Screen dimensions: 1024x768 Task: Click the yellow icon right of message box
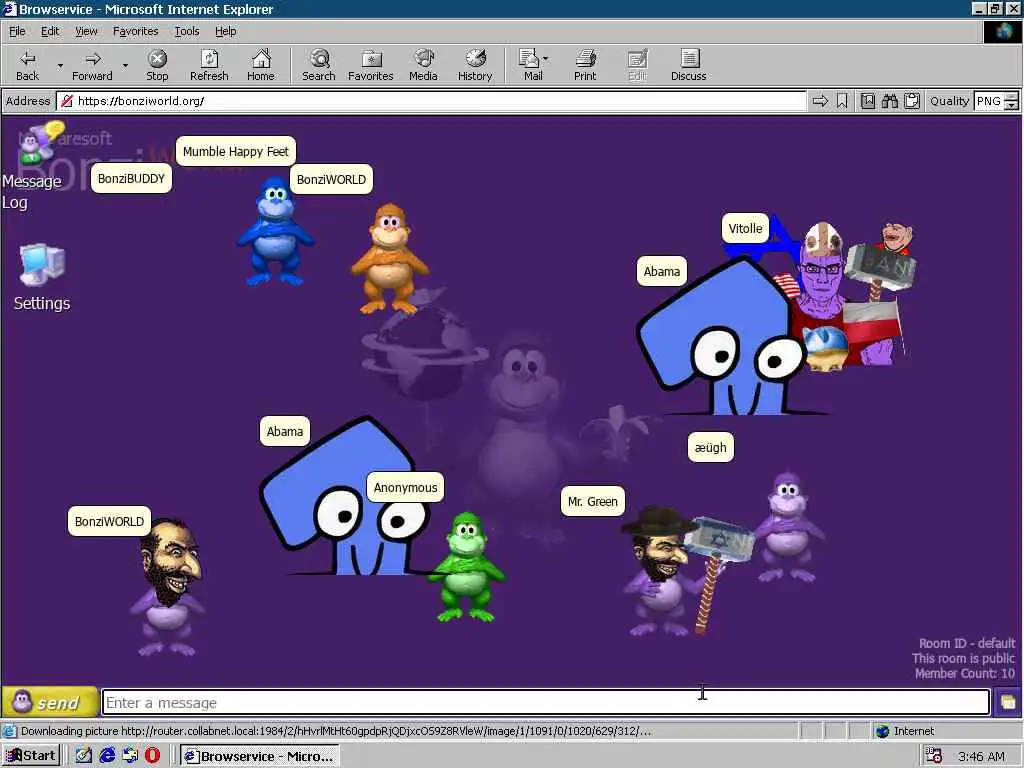(x=1008, y=703)
